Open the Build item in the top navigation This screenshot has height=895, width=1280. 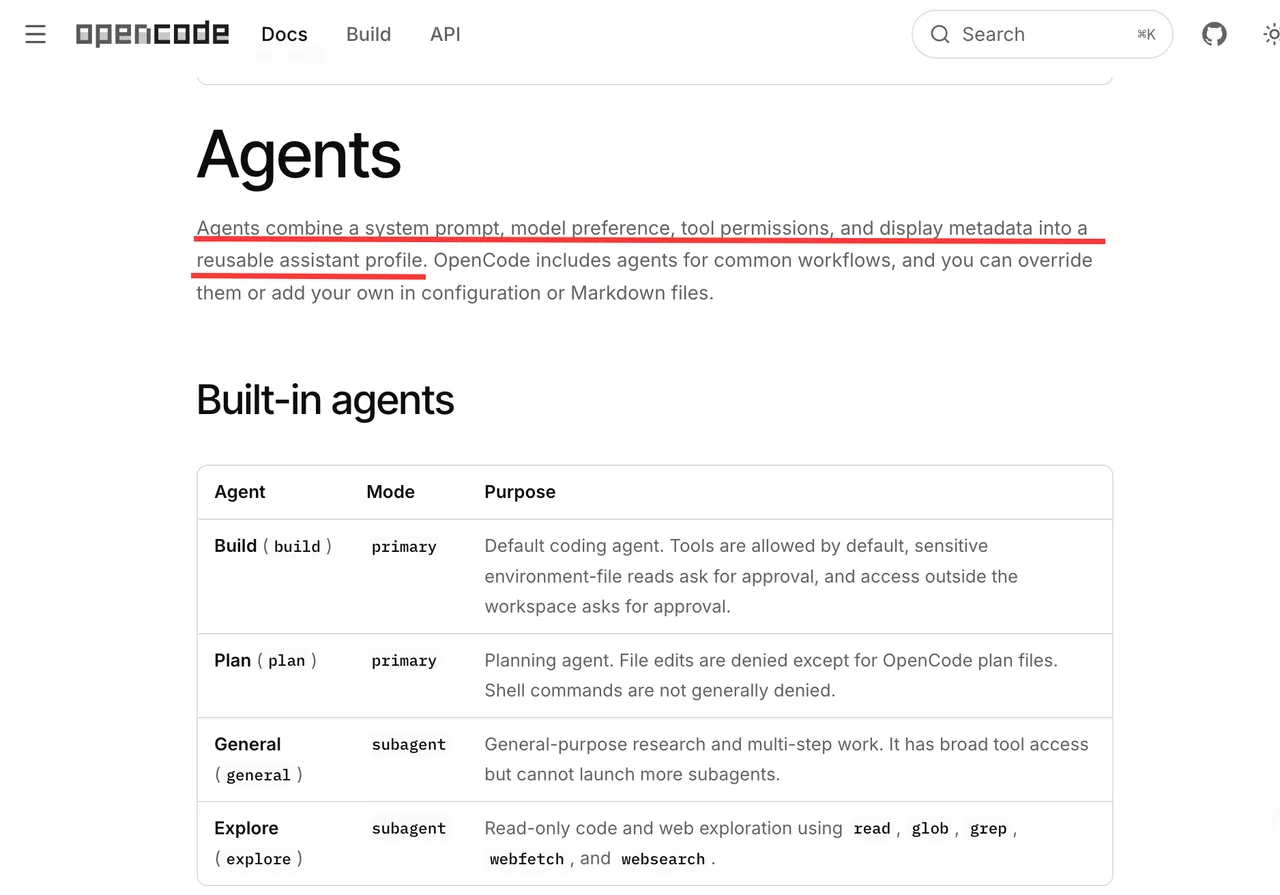(368, 34)
